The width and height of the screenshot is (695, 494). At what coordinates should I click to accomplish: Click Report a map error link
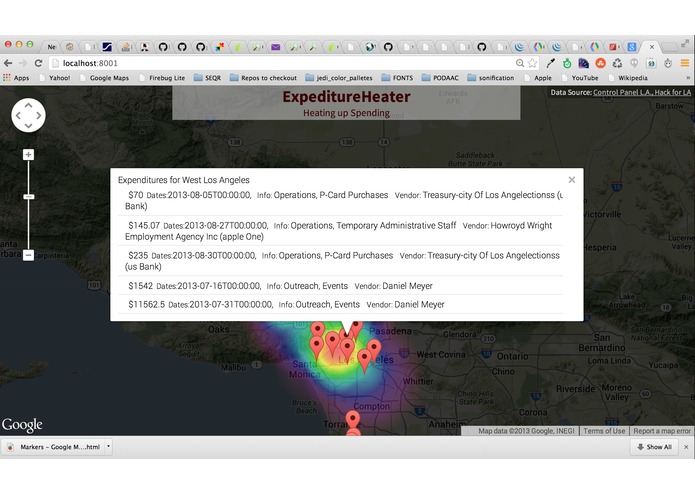(x=662, y=431)
